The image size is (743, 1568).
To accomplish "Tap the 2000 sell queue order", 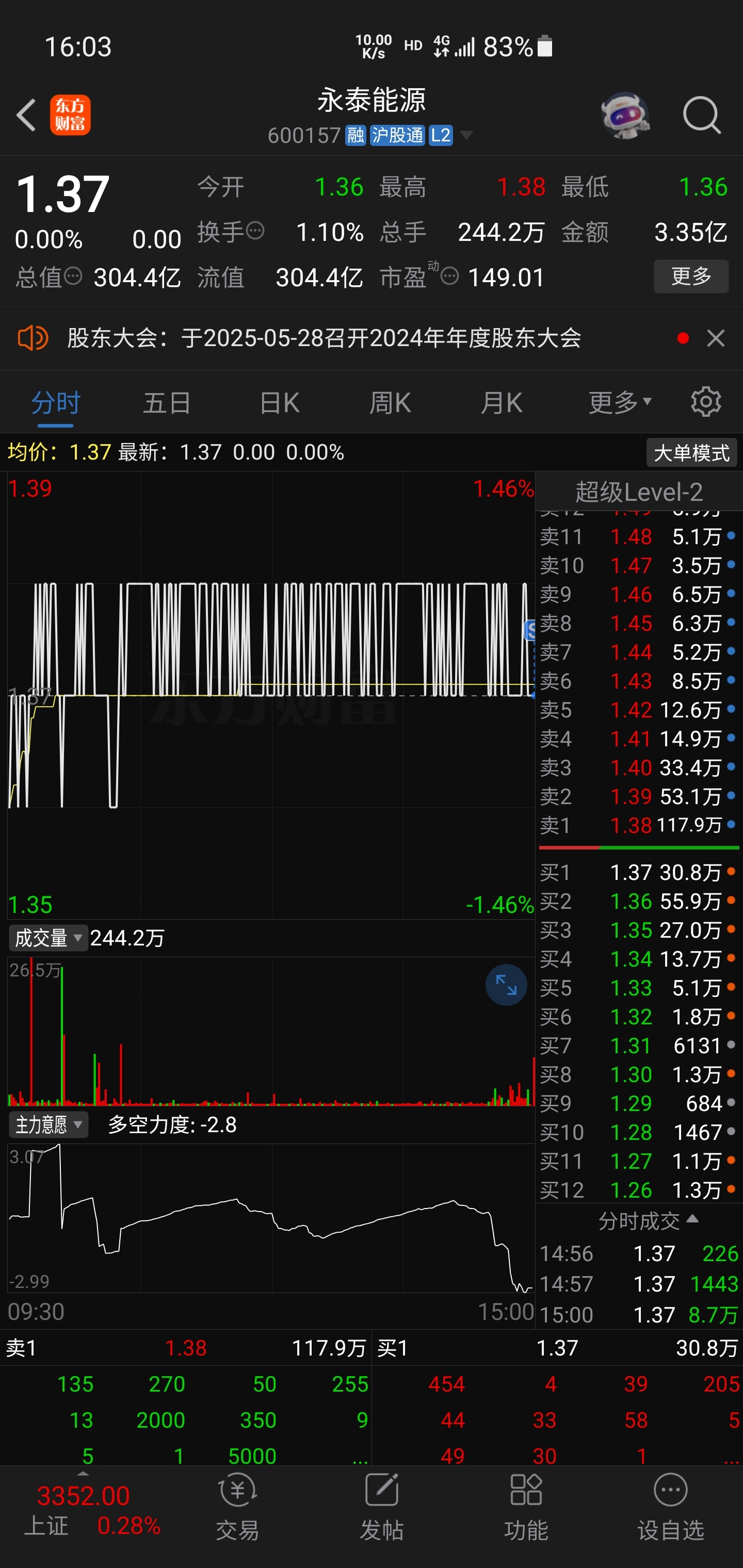I will click(161, 1420).
